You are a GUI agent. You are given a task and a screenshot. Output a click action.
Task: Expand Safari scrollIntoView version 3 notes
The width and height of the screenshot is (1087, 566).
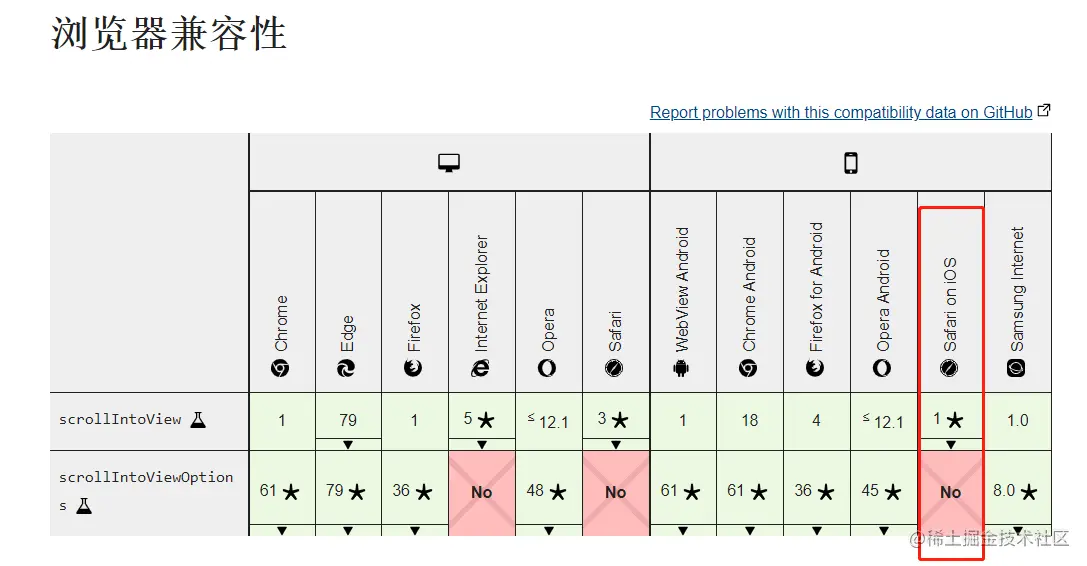(x=615, y=443)
